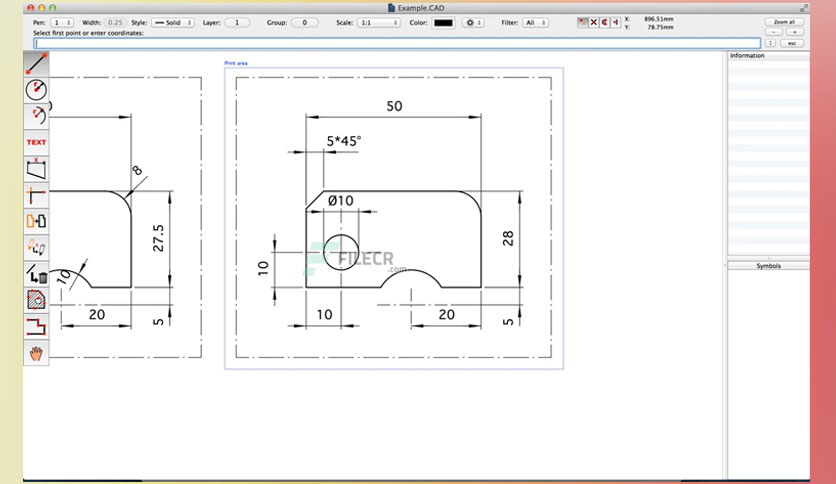Screen dimensions: 836x484
Task: Click the Zoom all button
Action: (784, 22)
